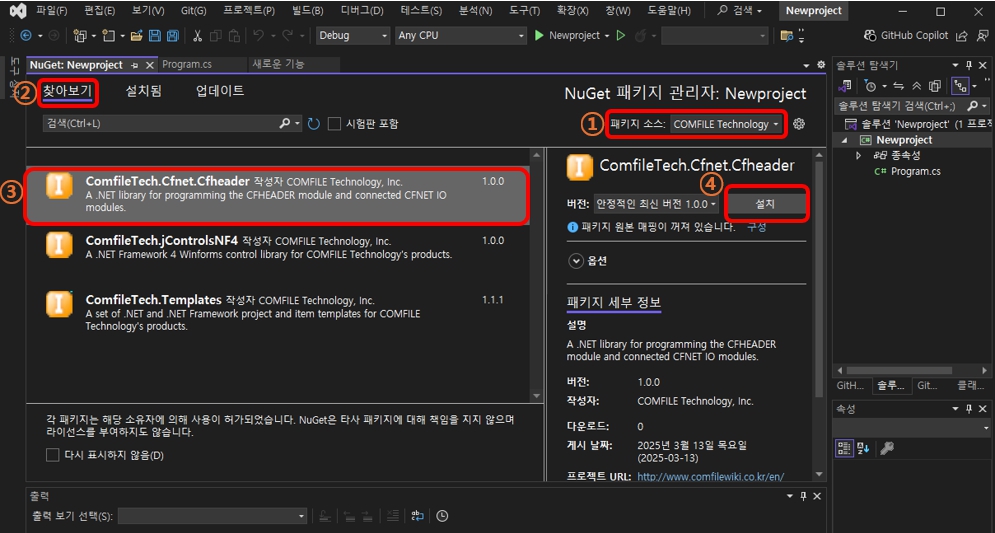Screen dimensions: 995x533
Task: Open the 패키지 소스 COMFILE Technology dropdown
Action: point(727,124)
